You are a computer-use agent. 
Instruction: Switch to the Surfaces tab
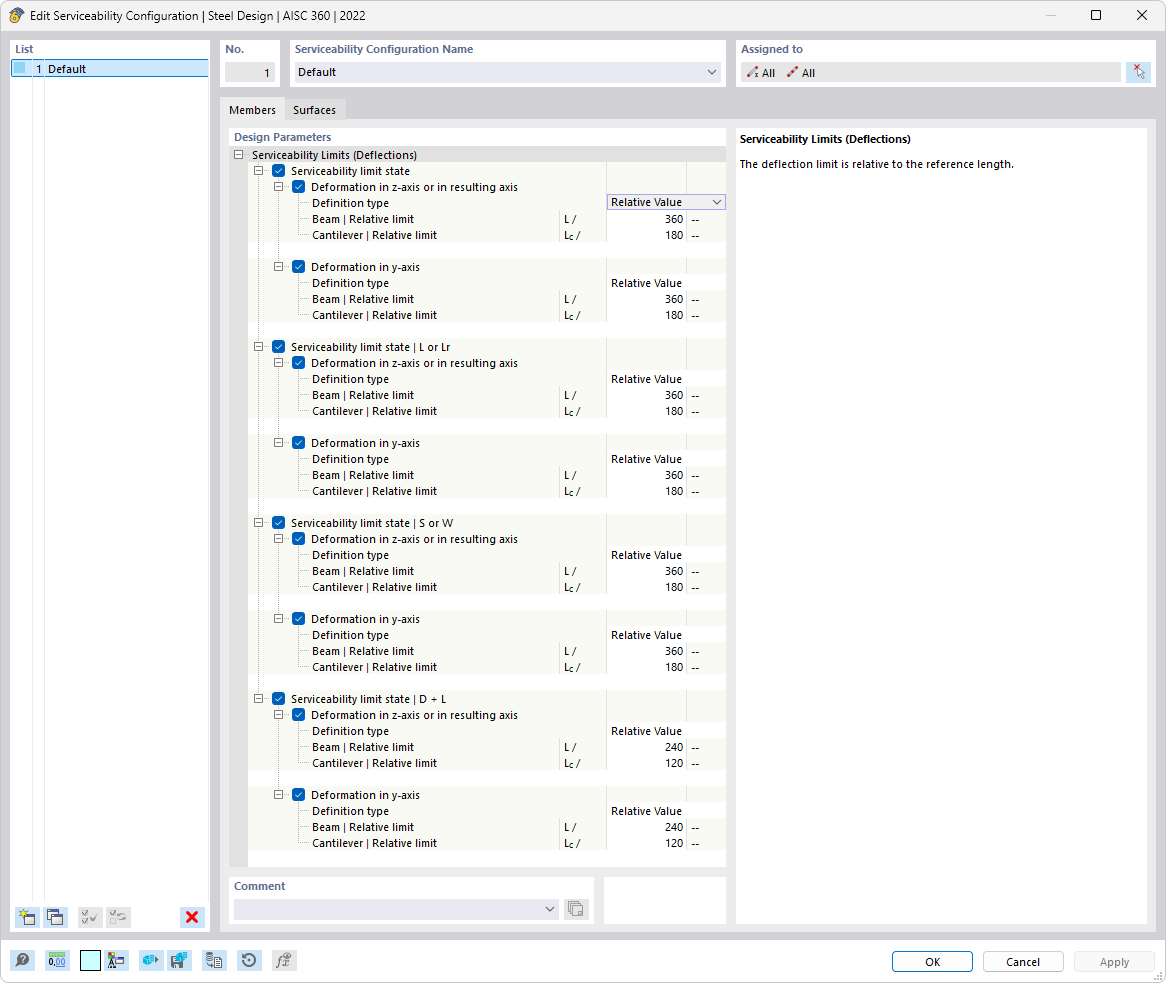[x=314, y=109]
